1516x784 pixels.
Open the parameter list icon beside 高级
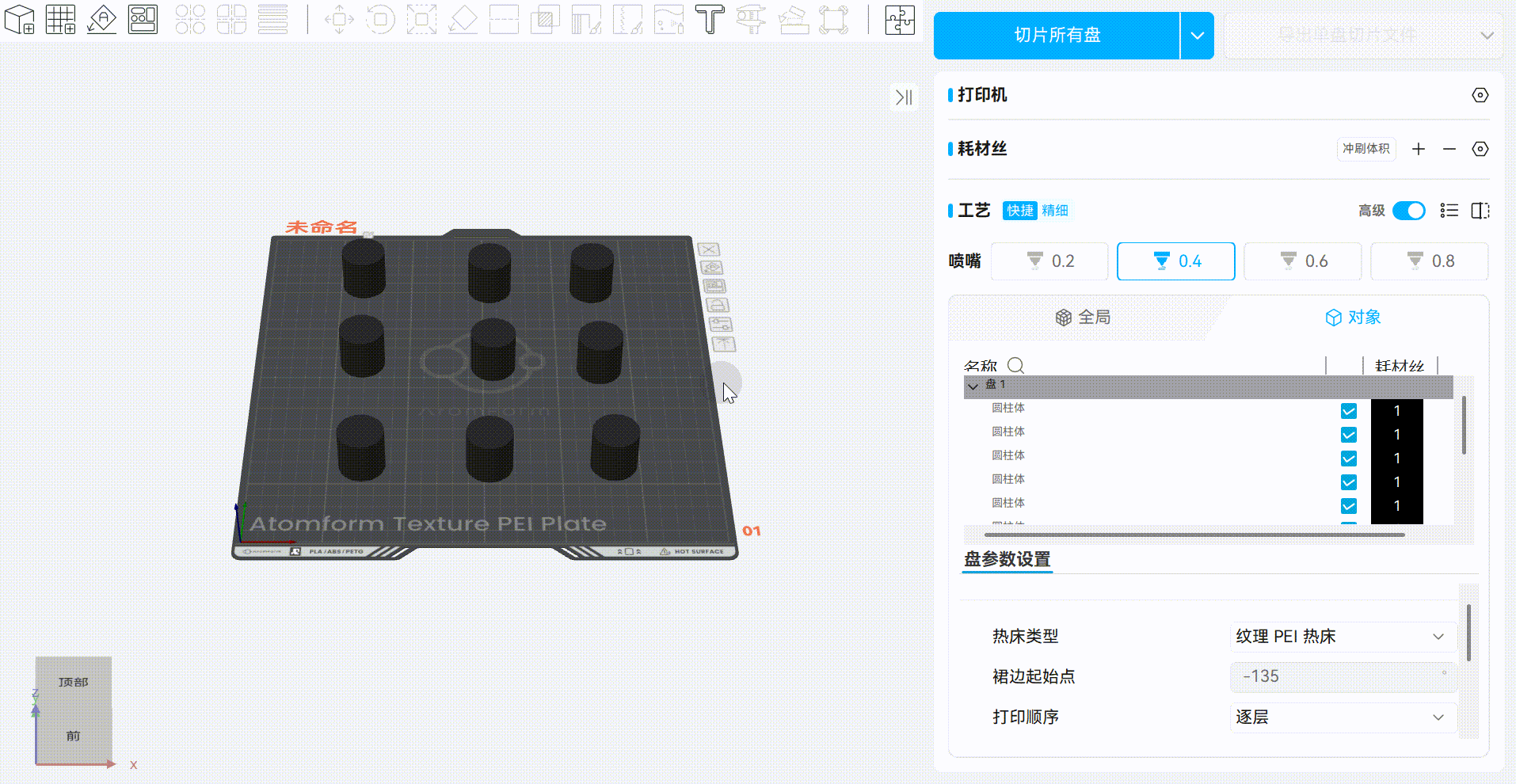coord(1449,210)
